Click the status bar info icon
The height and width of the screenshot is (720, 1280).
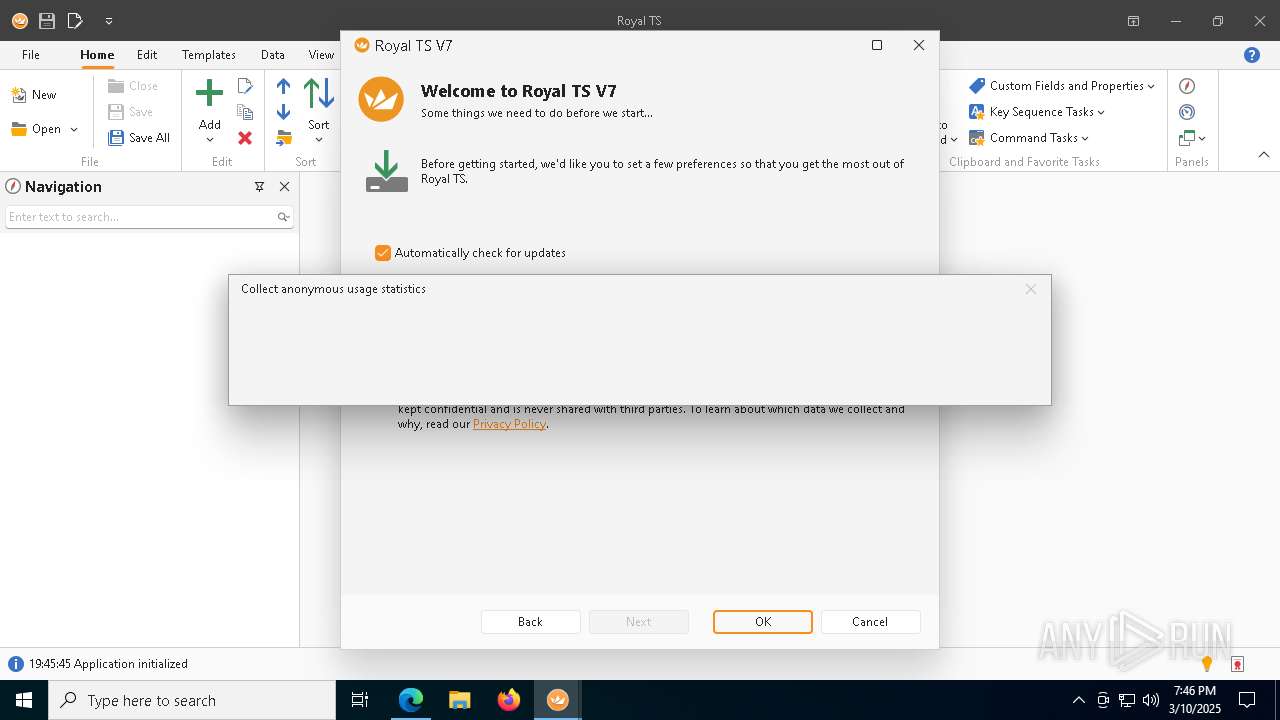[15, 664]
